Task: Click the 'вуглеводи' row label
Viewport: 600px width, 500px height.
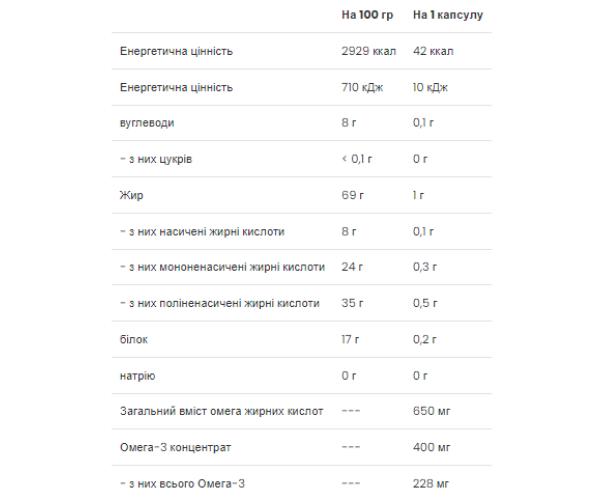Action: pyautogui.click(x=147, y=123)
